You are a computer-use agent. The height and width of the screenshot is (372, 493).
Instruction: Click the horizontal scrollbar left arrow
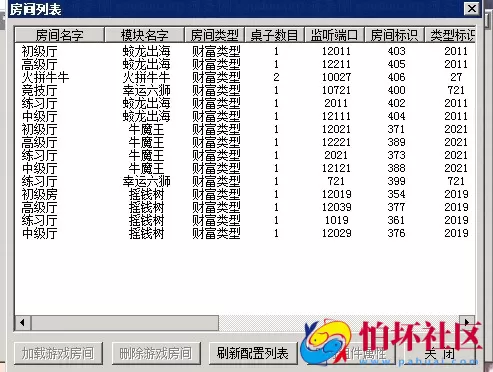(23, 322)
